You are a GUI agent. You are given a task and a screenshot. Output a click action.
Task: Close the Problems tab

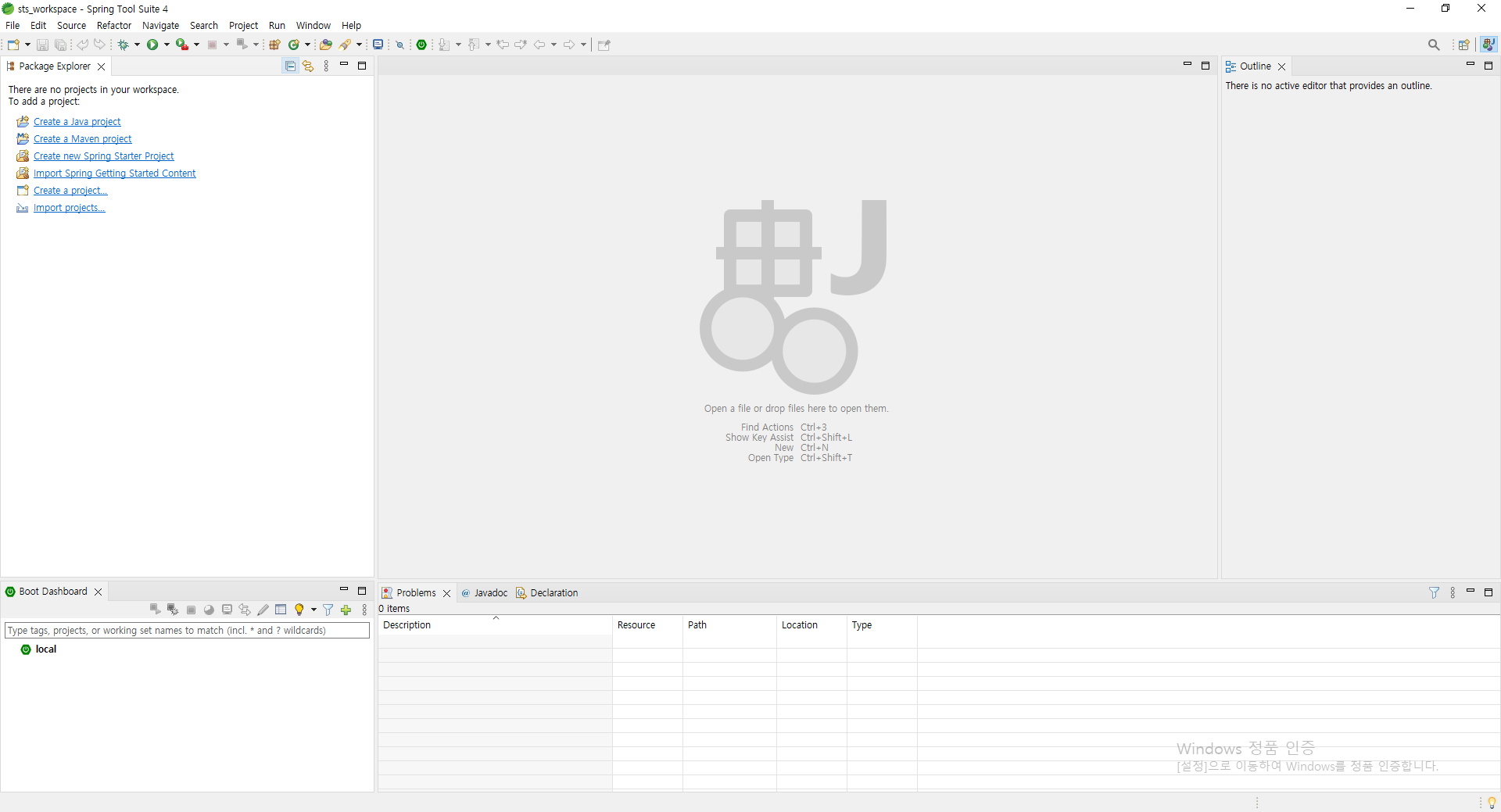tap(447, 593)
